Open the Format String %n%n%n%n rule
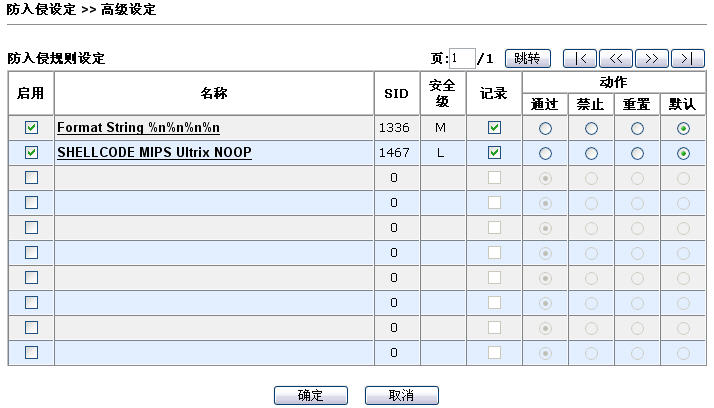Screen dimensions: 714x408 (x=138, y=128)
